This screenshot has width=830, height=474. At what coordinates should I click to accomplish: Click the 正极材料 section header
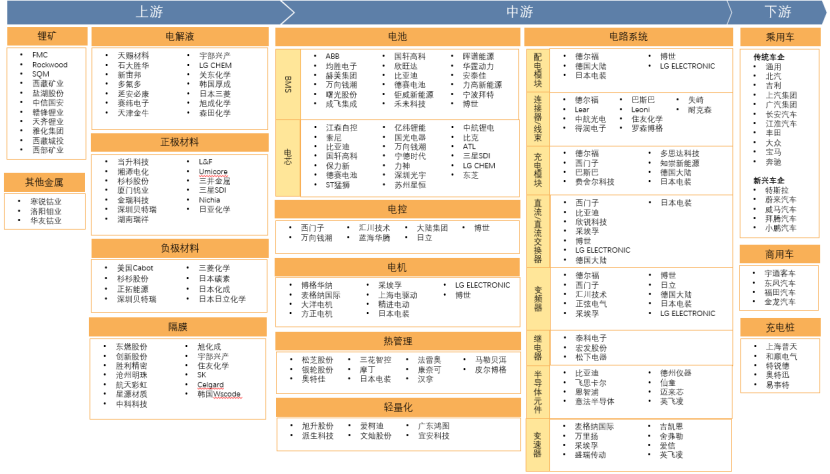(180, 142)
